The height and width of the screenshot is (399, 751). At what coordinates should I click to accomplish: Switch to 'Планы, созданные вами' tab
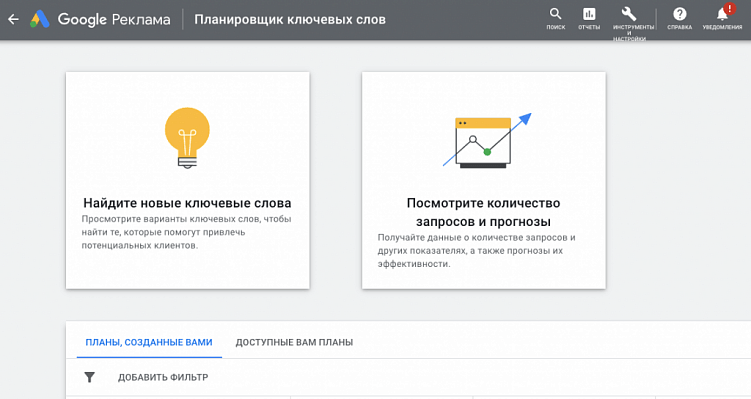click(149, 342)
